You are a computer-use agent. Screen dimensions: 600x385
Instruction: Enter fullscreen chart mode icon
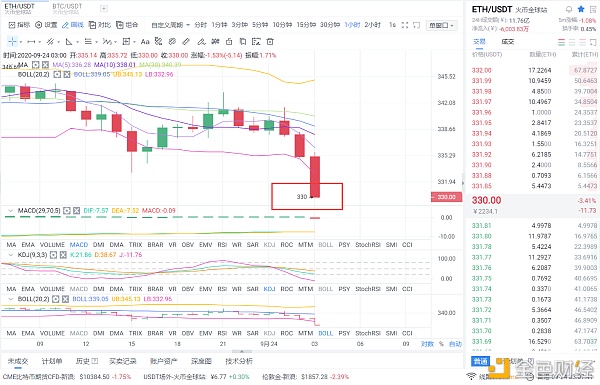405,25
